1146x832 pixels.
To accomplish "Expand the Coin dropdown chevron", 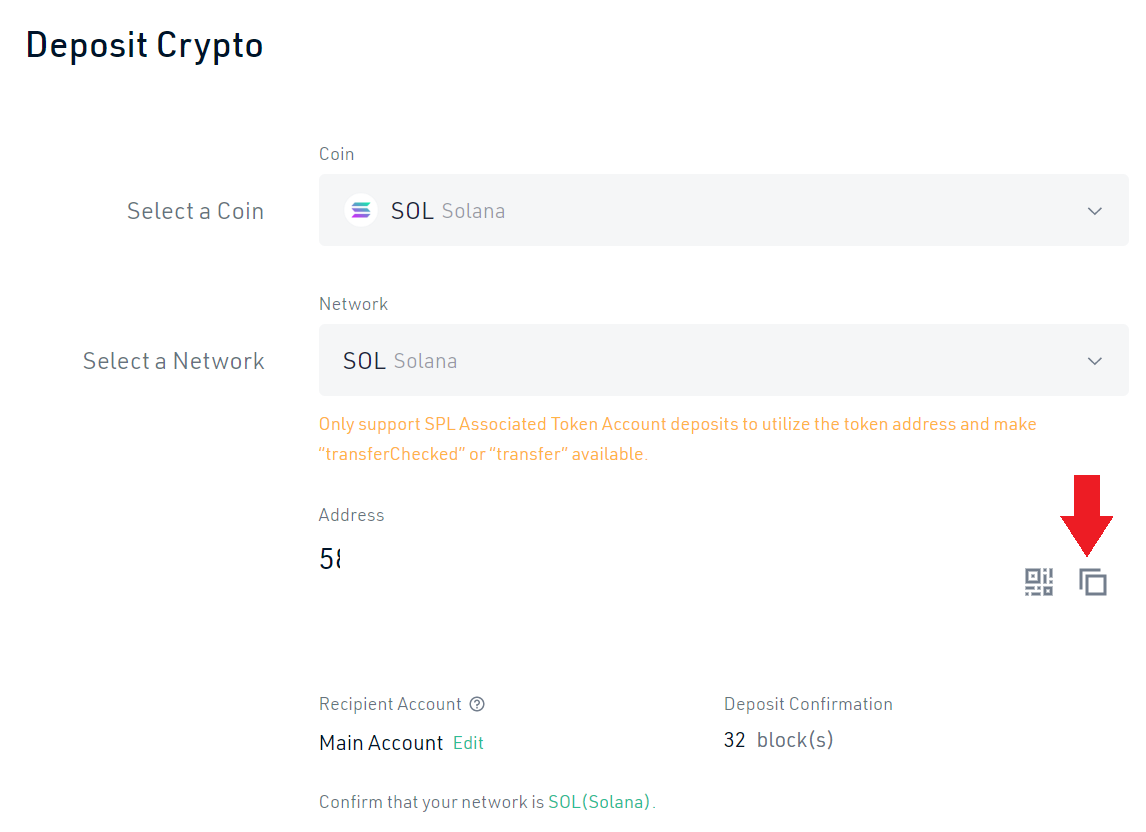I will pos(1095,211).
